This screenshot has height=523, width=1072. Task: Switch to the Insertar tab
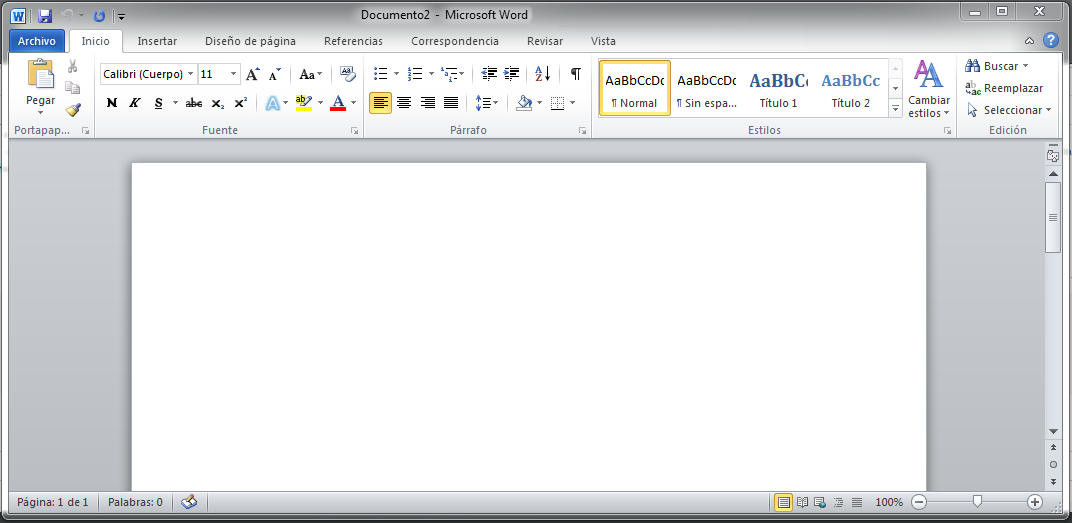[157, 41]
